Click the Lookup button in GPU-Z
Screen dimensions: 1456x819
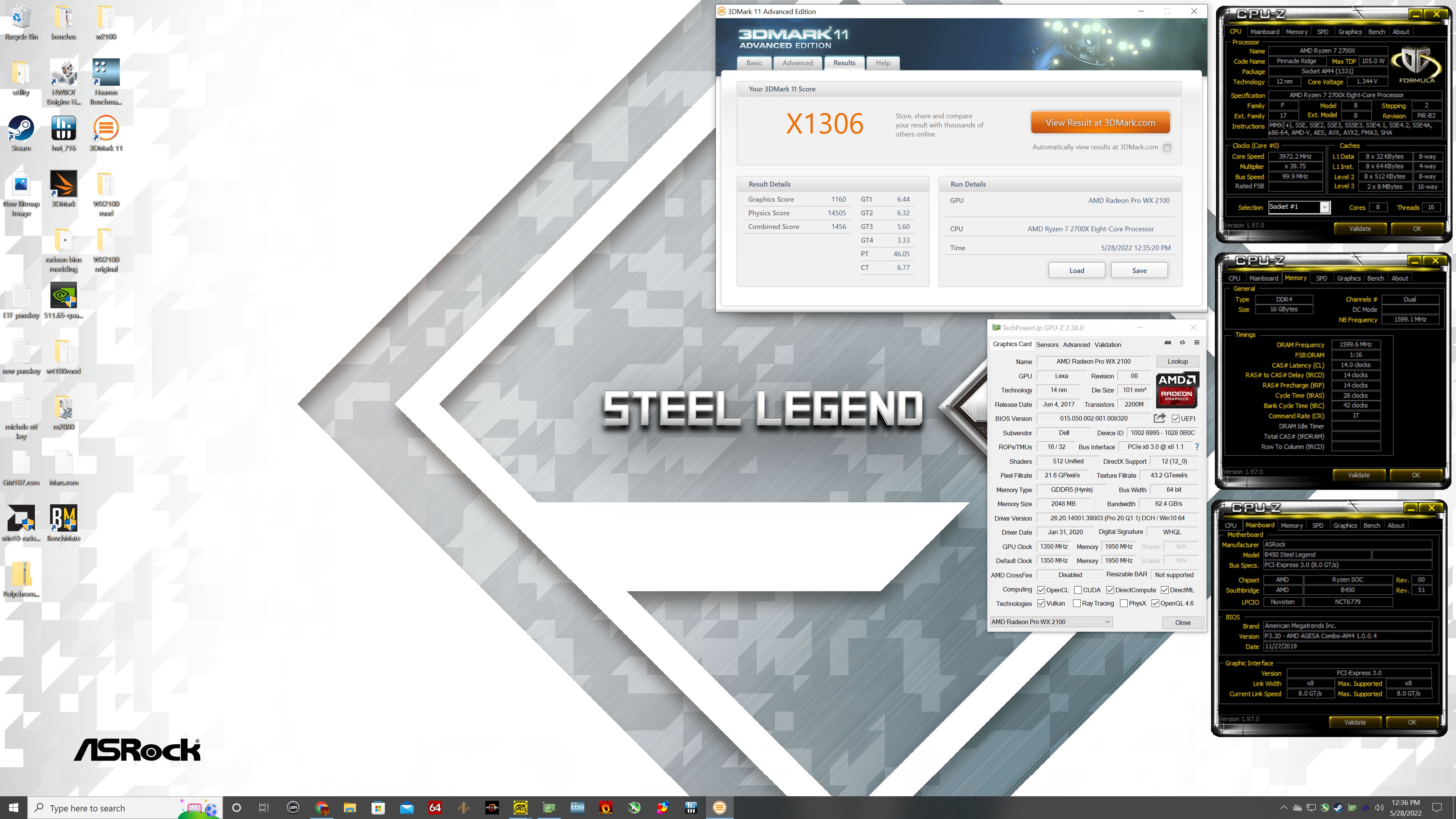click(x=1177, y=361)
